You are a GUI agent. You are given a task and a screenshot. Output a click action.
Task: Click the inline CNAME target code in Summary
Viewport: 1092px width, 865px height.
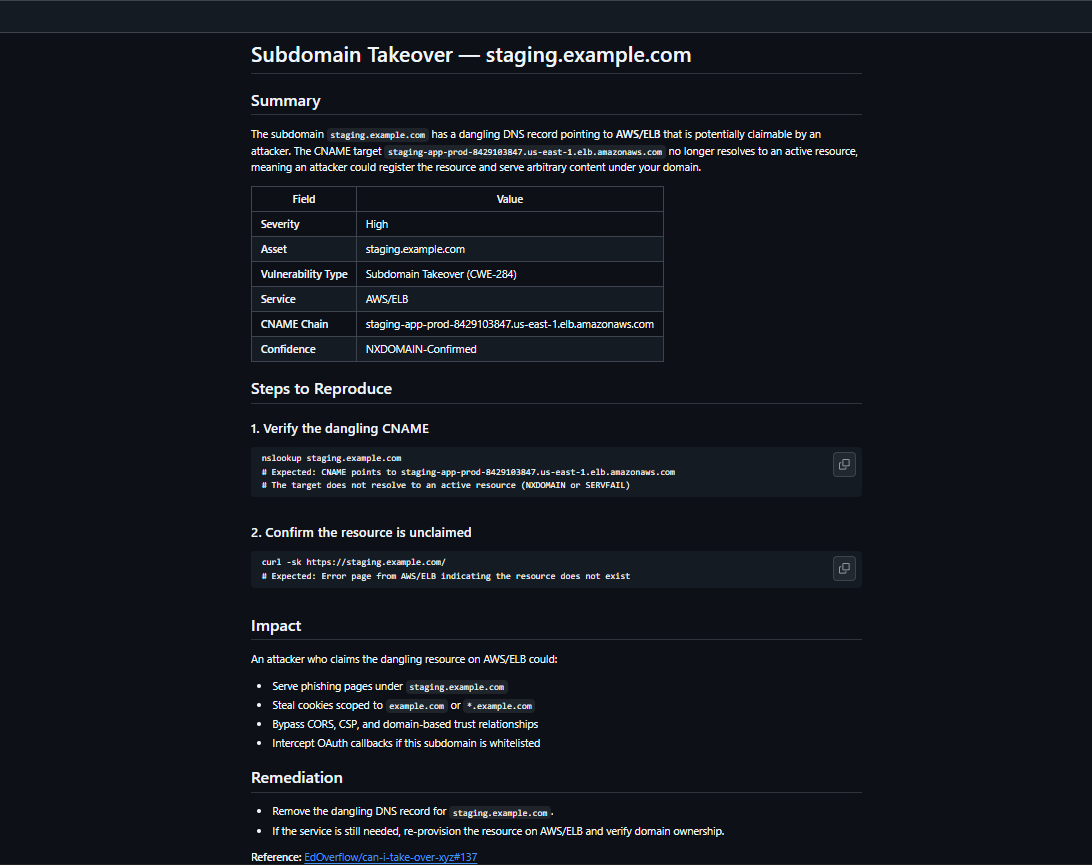point(525,152)
